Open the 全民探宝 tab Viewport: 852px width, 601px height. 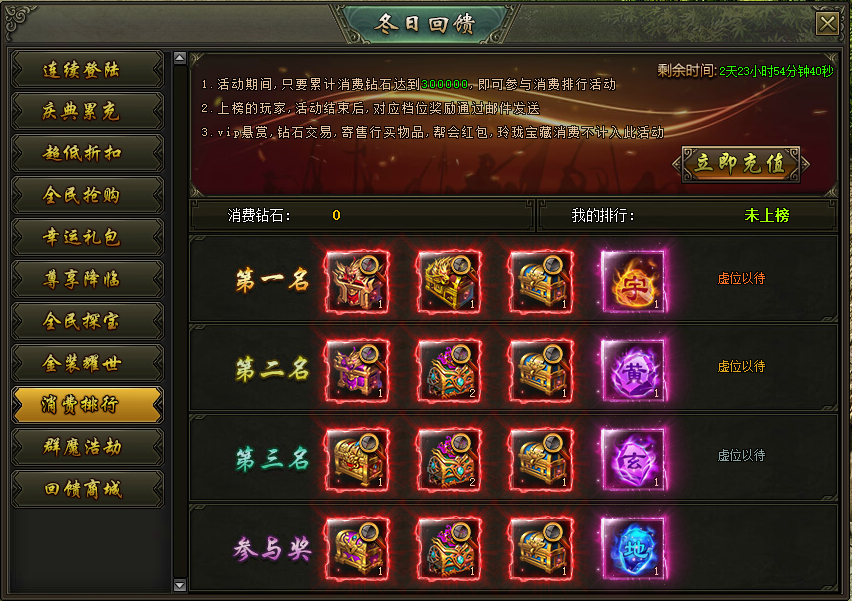[x=87, y=321]
